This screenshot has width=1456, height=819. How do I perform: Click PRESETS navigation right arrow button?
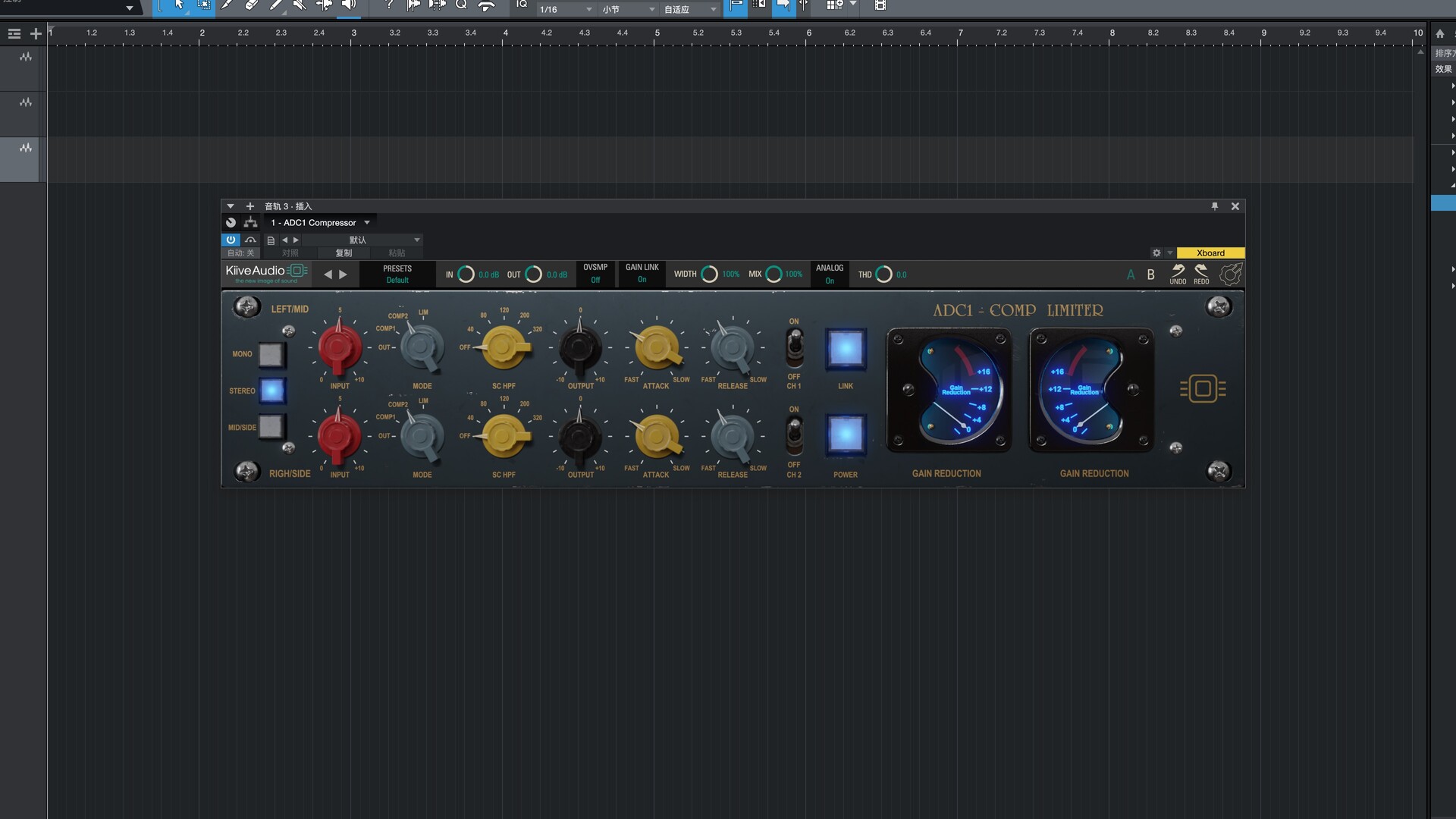342,273
